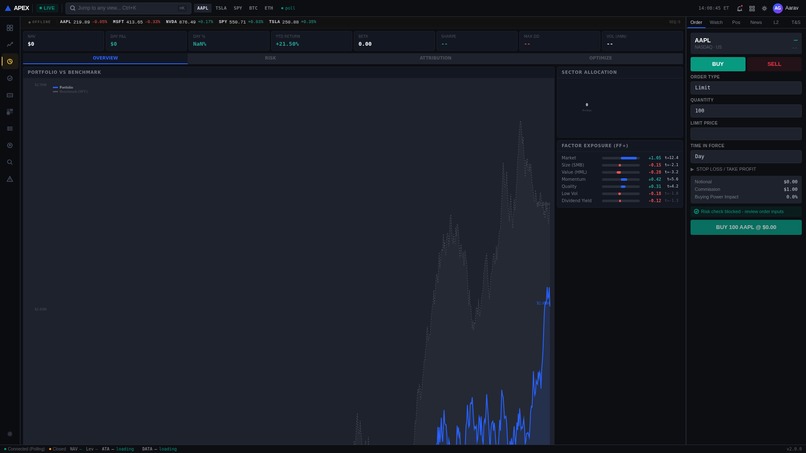Click the Risk check blocked message

coord(745,211)
